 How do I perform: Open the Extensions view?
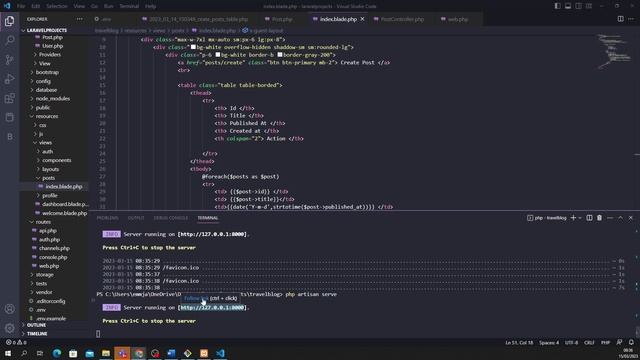pos(9,98)
